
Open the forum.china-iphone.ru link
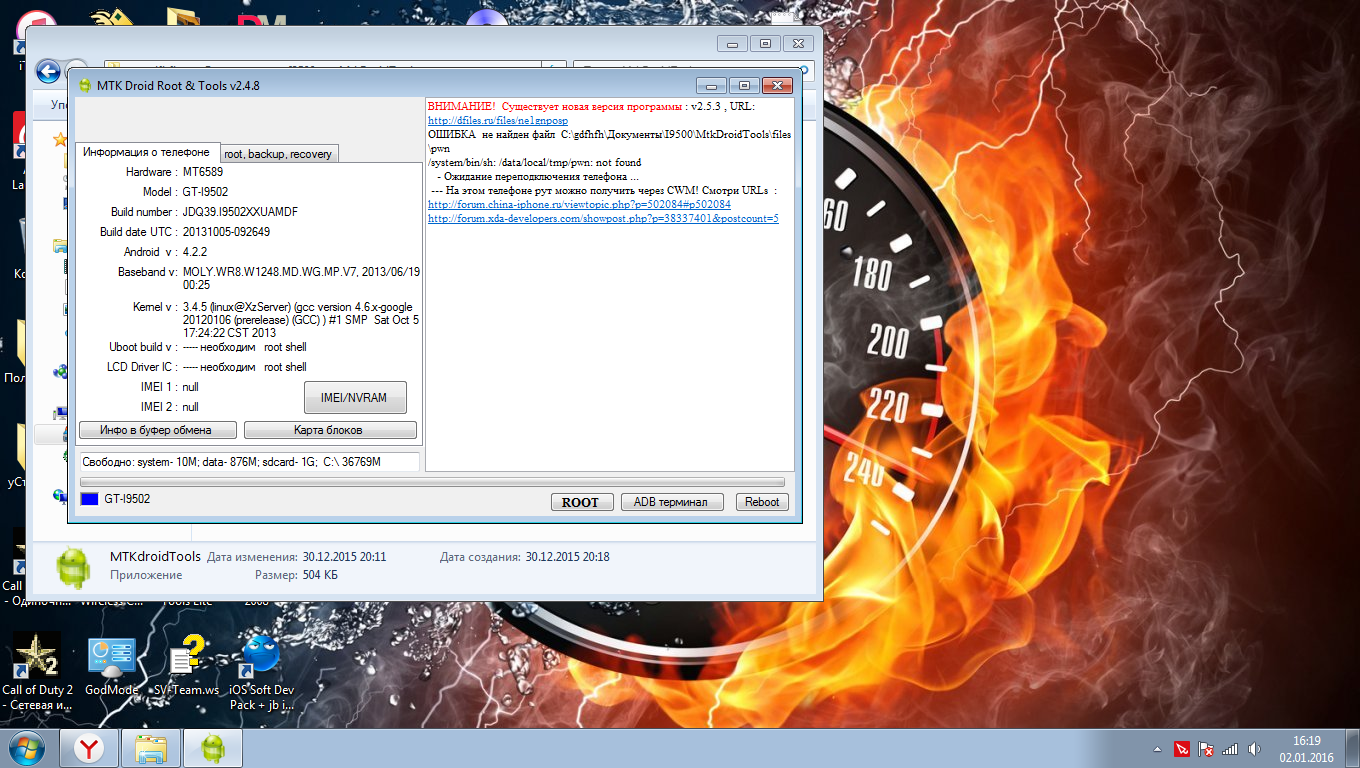[579, 204]
